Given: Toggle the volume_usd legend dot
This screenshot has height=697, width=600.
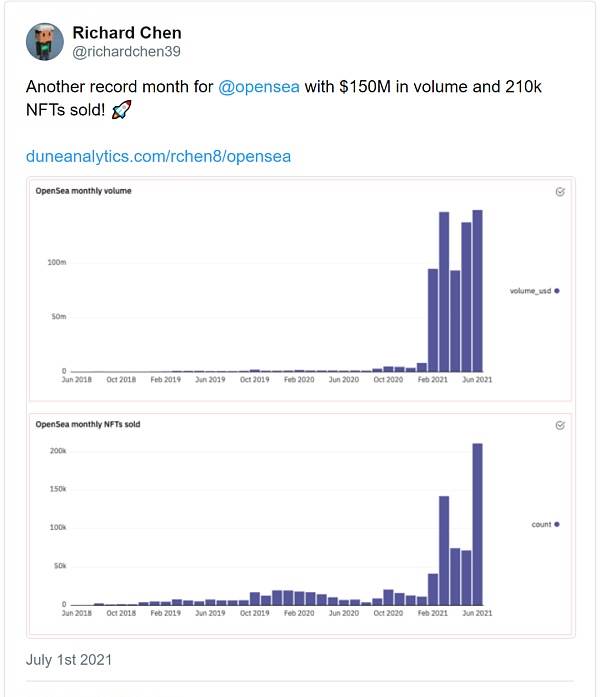Looking at the screenshot, I should click(557, 291).
